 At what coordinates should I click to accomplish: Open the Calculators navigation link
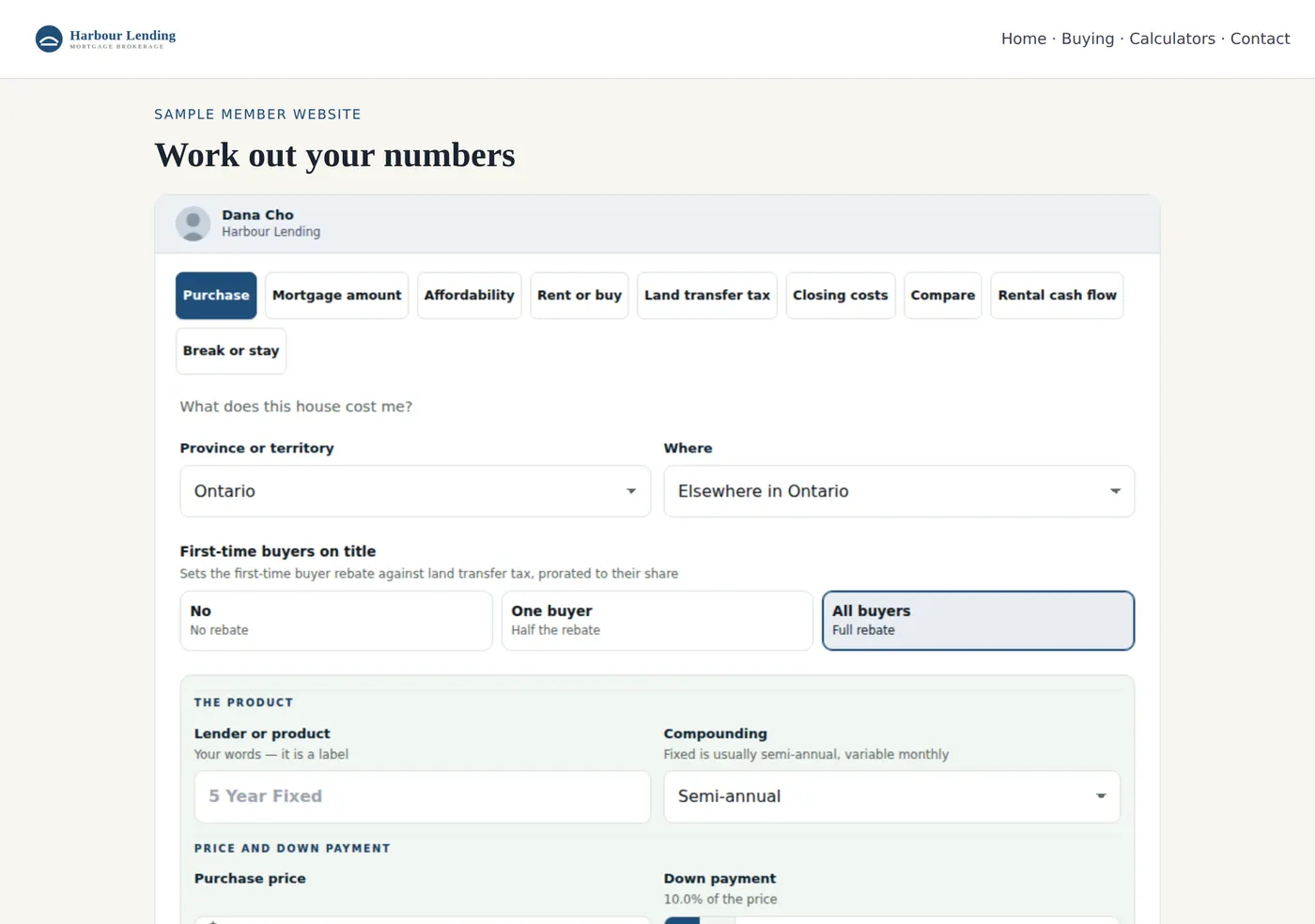(1172, 38)
